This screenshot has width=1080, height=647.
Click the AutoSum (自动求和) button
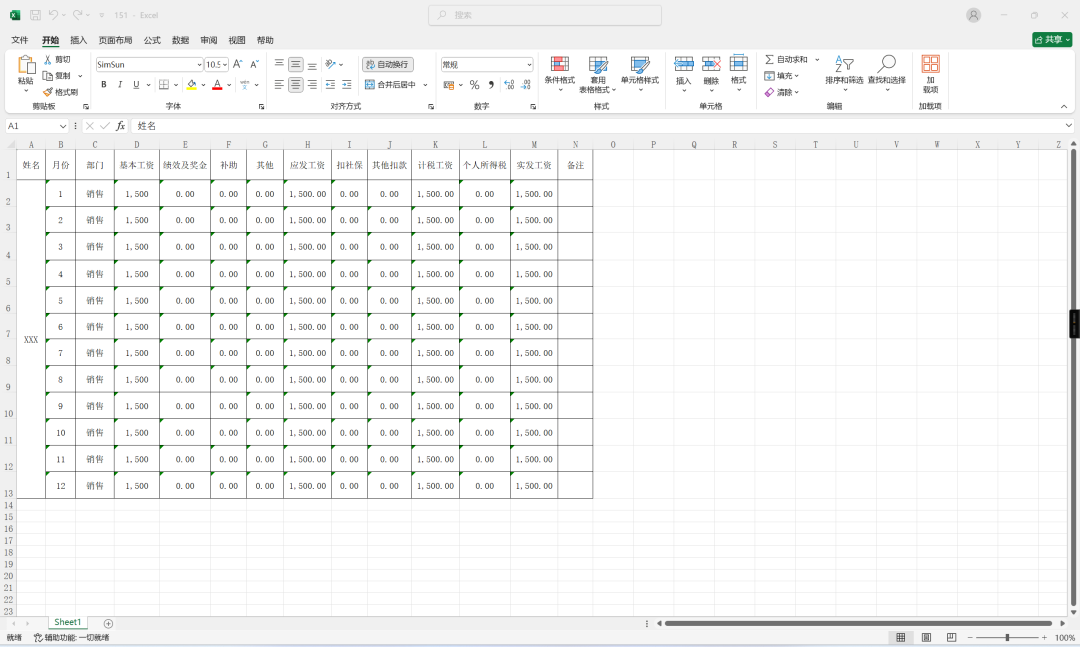click(786, 60)
